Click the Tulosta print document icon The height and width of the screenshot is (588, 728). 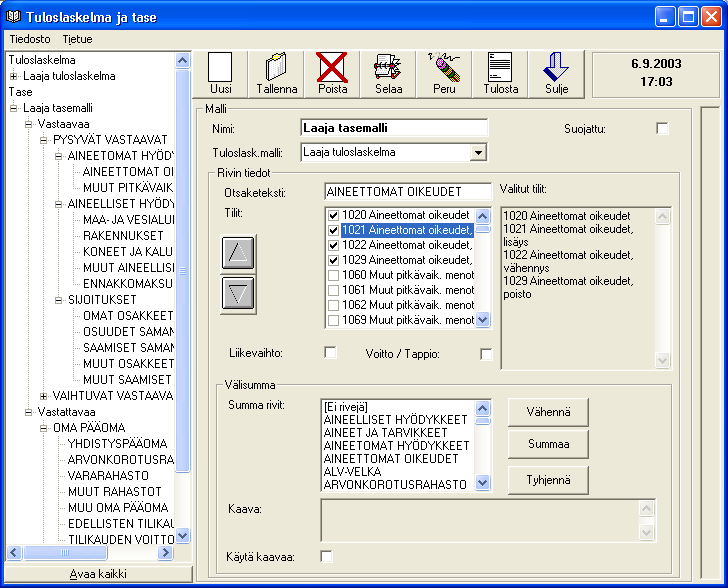click(x=500, y=67)
